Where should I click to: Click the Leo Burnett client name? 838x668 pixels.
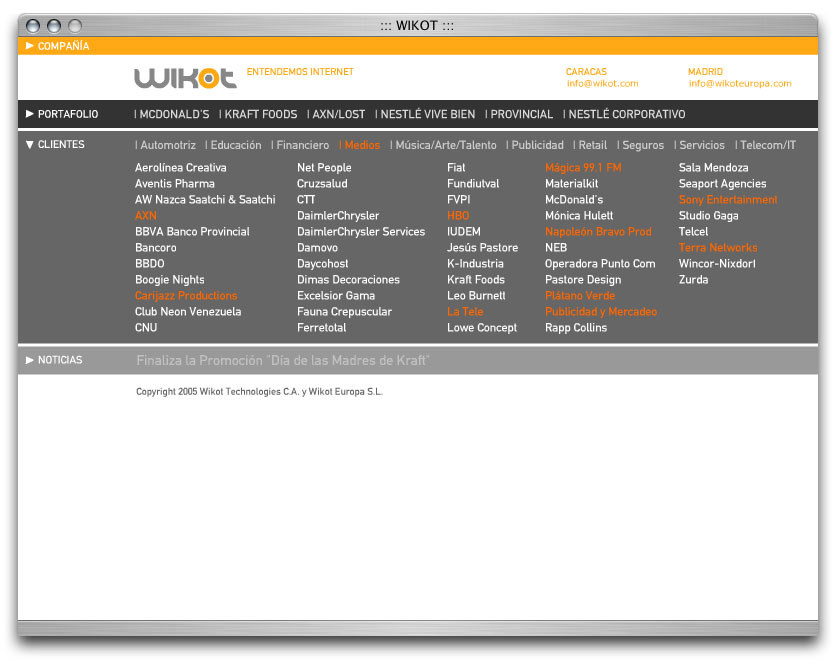click(476, 296)
